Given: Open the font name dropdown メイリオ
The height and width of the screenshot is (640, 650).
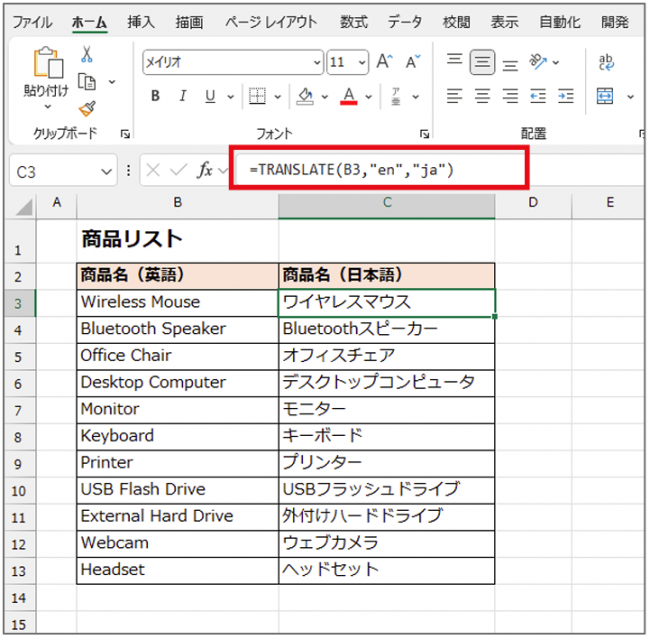Looking at the screenshot, I should [x=317, y=63].
